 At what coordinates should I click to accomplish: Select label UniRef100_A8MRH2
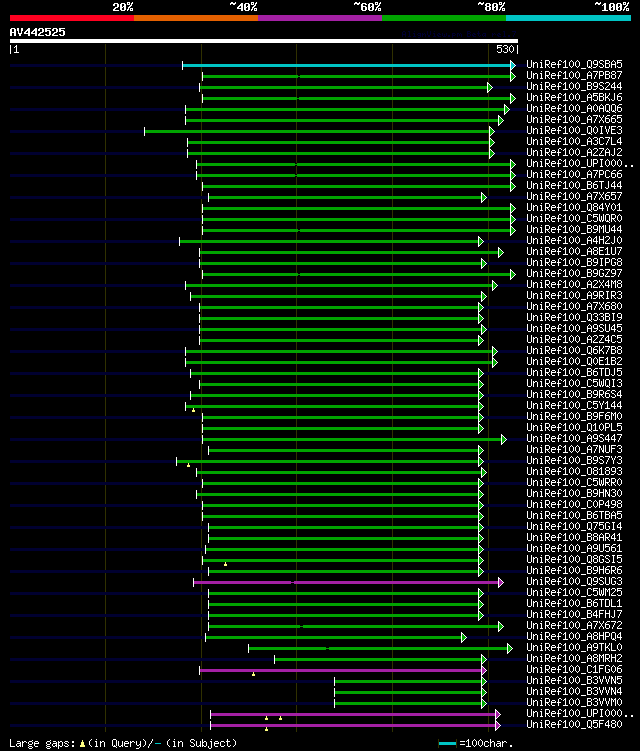[x=574, y=659]
